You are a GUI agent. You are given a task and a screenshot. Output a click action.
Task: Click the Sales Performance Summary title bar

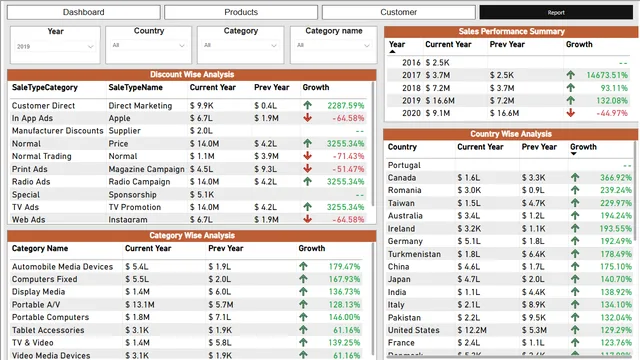point(511,31)
